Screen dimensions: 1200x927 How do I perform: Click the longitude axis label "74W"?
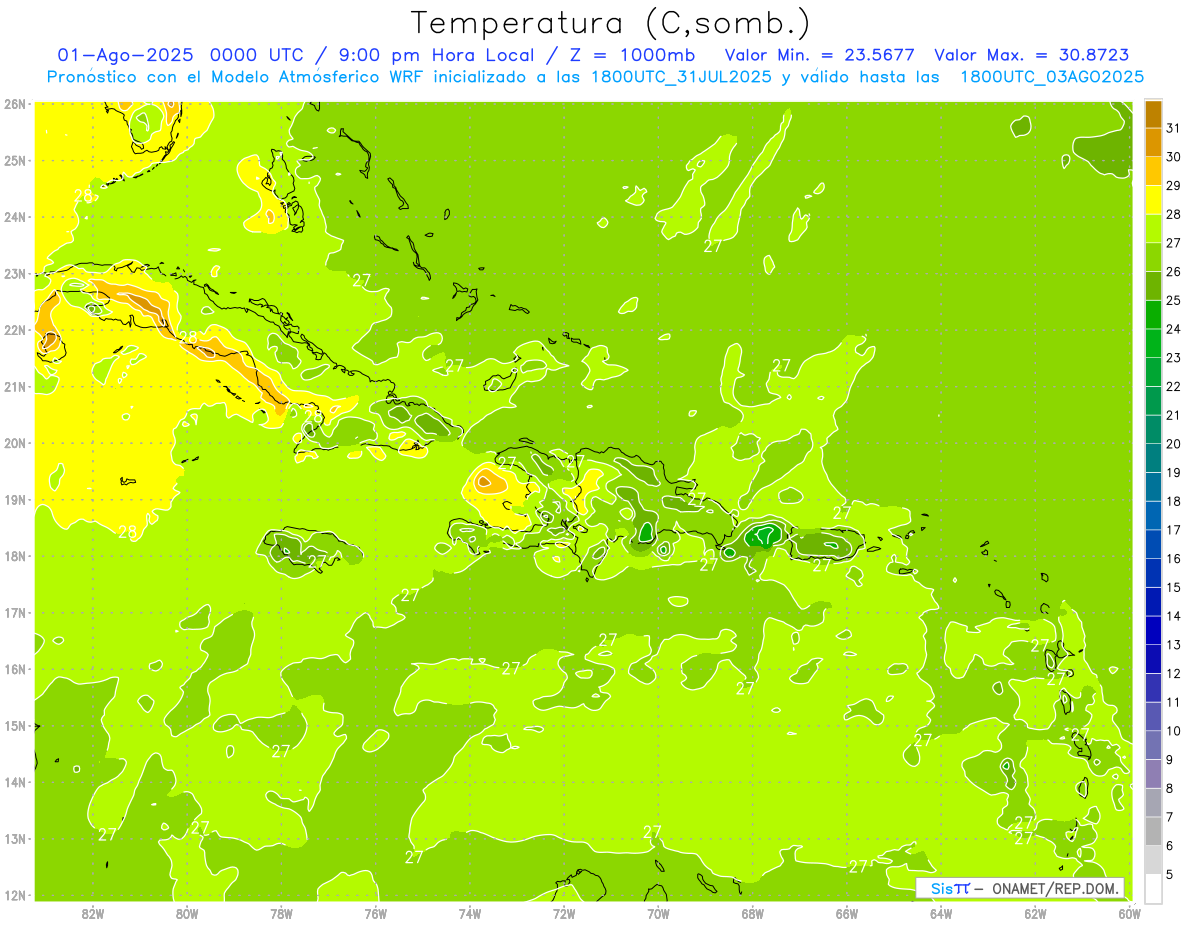tap(470, 914)
